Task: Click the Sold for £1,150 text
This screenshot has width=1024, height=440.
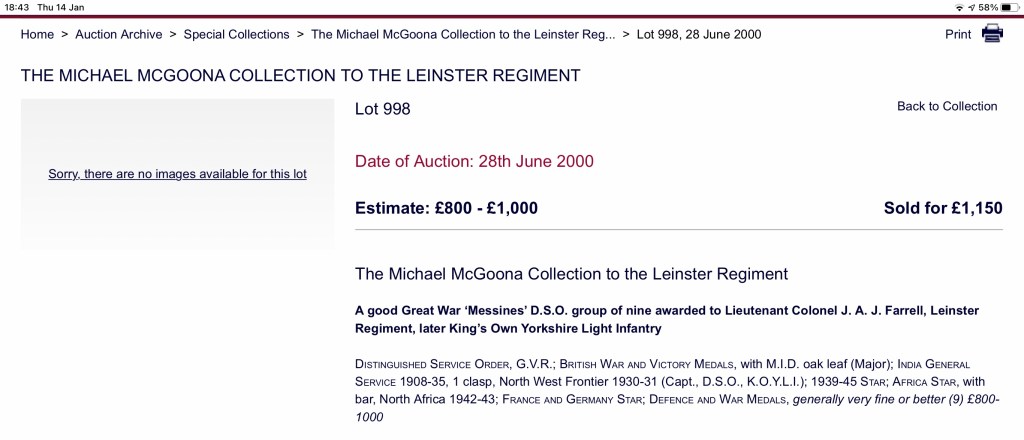Action: [x=942, y=208]
